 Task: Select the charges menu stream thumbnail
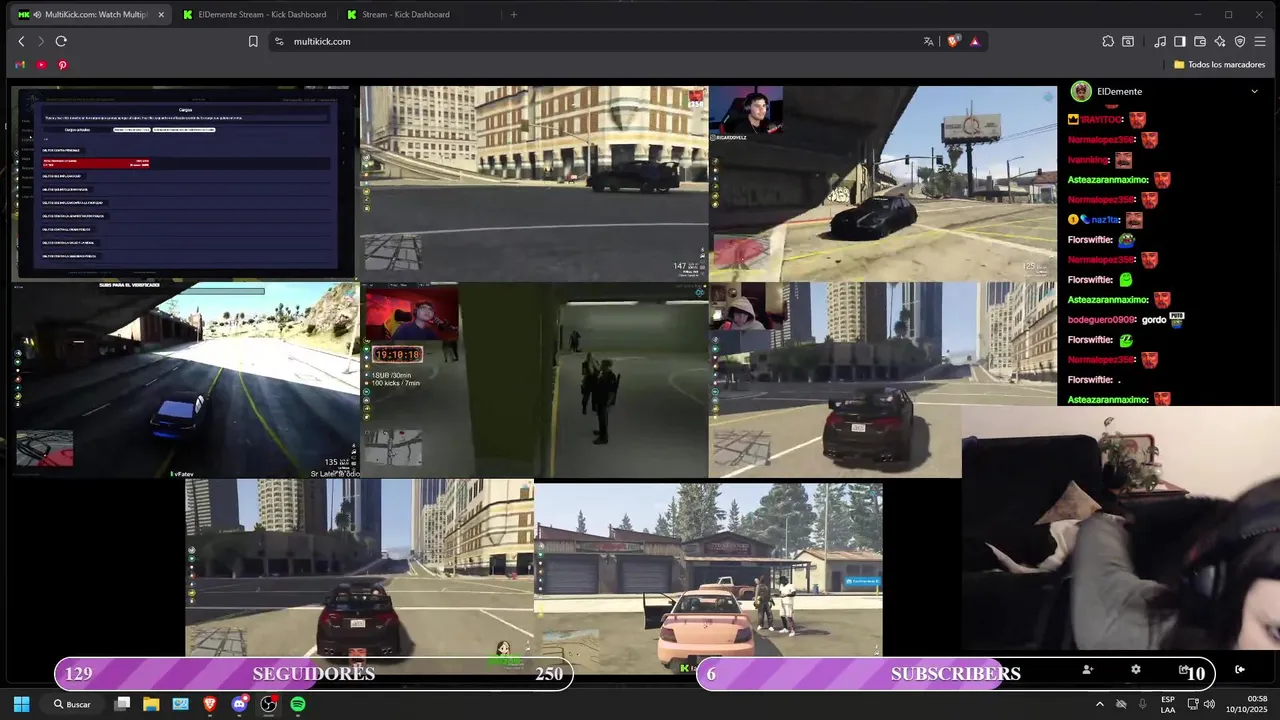(x=185, y=183)
